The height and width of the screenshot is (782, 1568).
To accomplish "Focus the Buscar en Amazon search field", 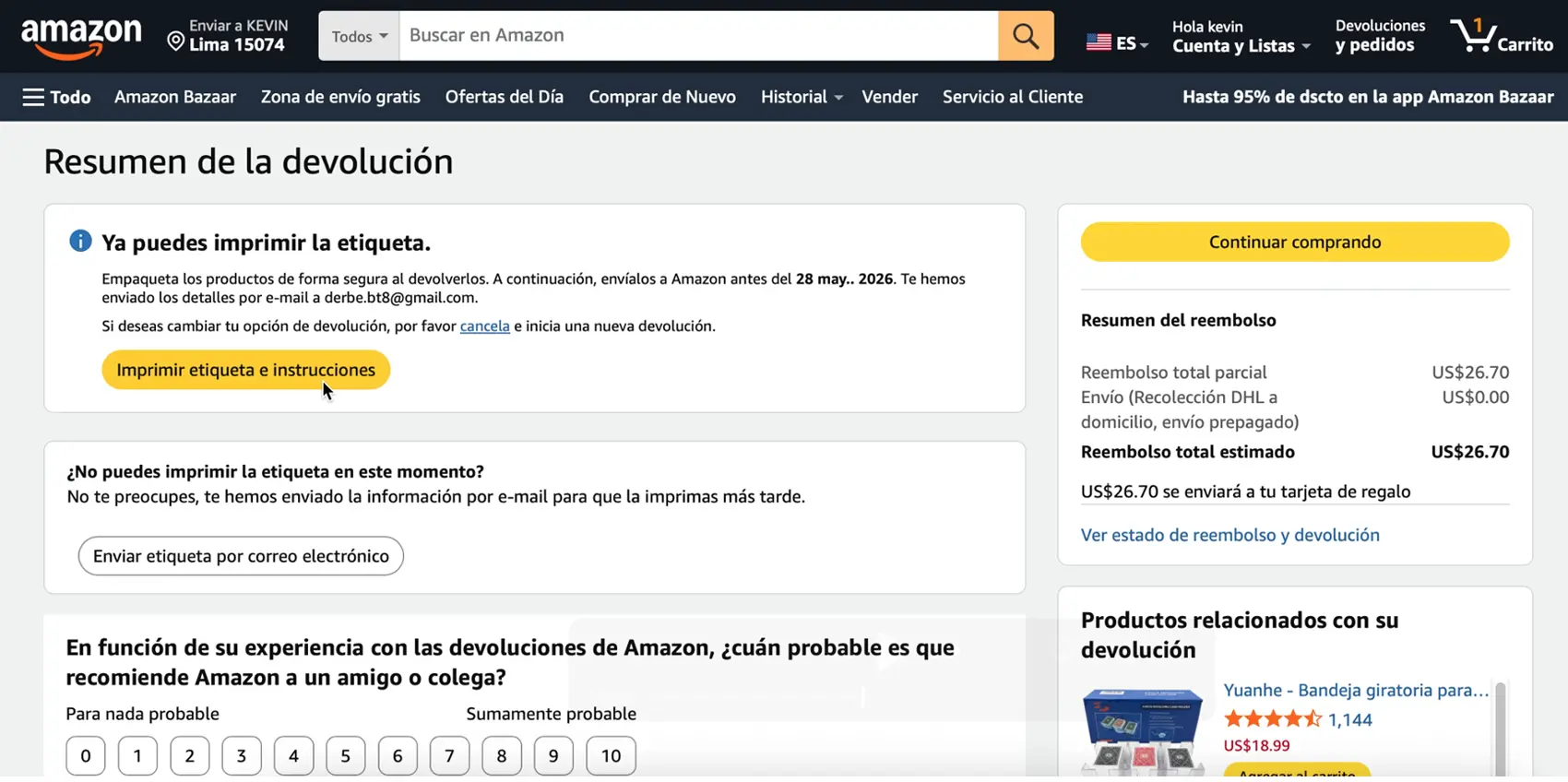I will point(698,36).
